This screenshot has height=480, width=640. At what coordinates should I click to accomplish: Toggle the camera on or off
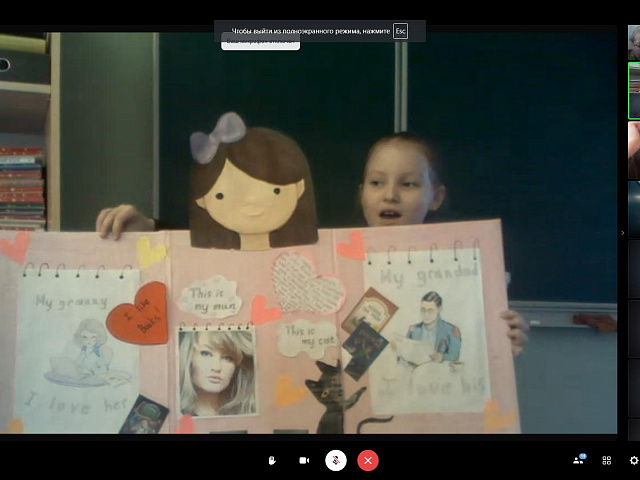[x=304, y=460]
